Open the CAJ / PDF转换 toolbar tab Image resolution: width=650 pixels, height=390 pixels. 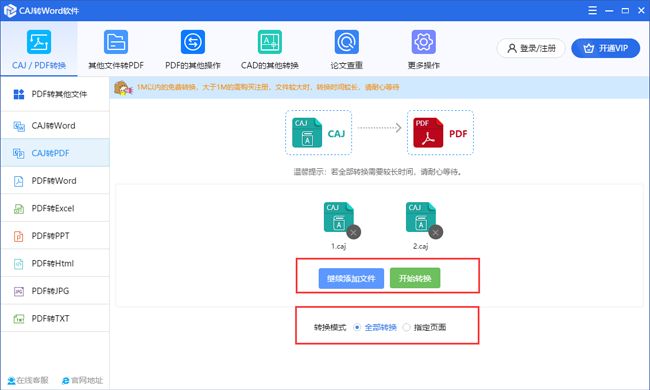39,49
